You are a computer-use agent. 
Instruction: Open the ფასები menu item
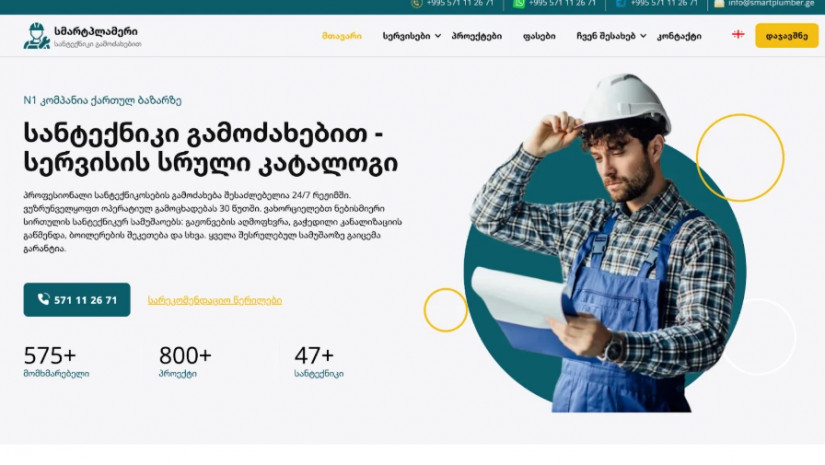pos(539,36)
